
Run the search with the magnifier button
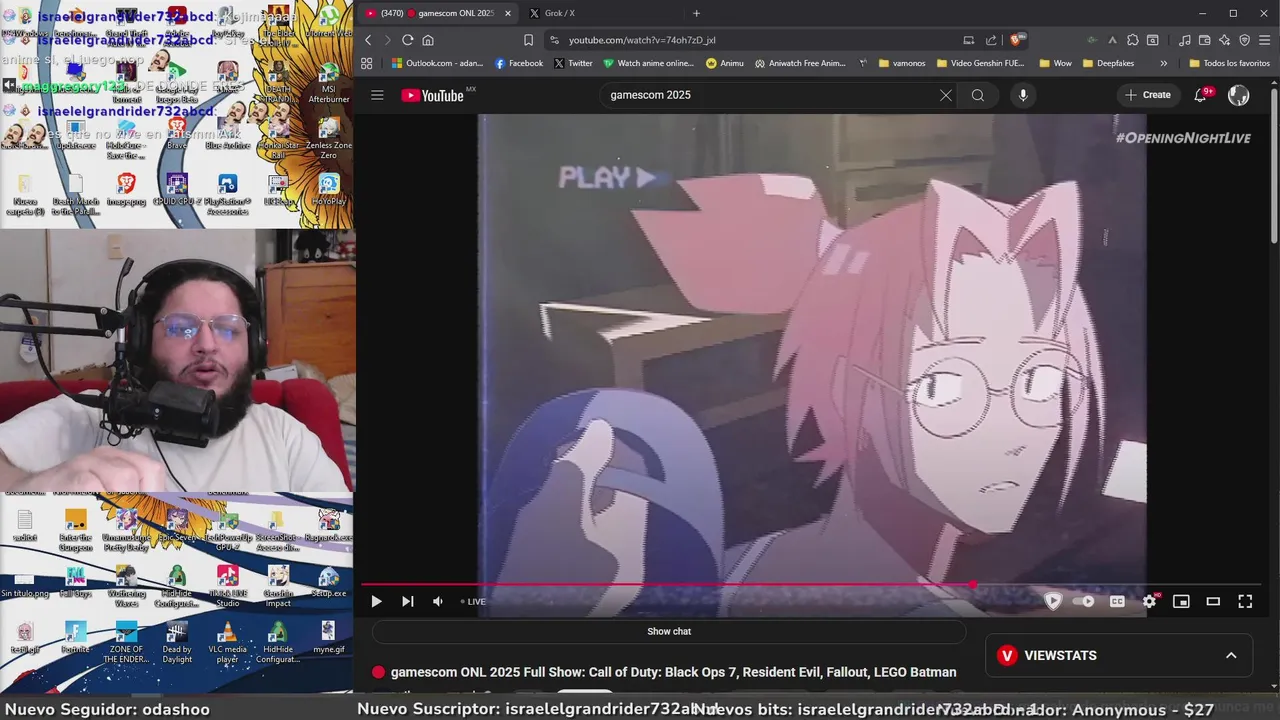pyautogui.click(x=978, y=95)
